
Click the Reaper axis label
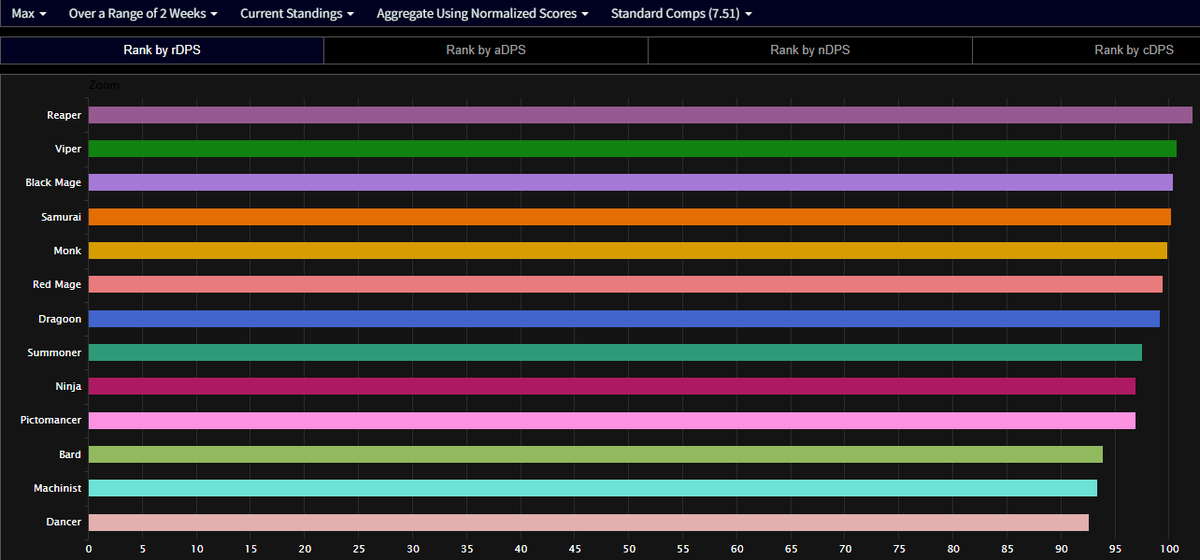(64, 115)
